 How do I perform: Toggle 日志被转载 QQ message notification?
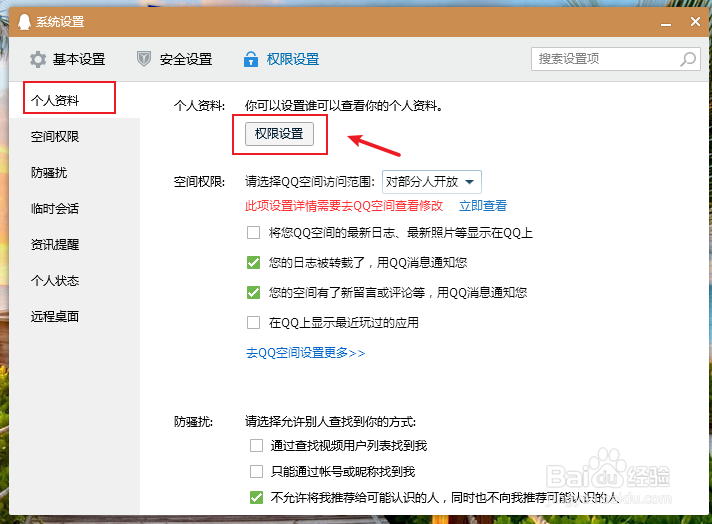click(x=253, y=262)
